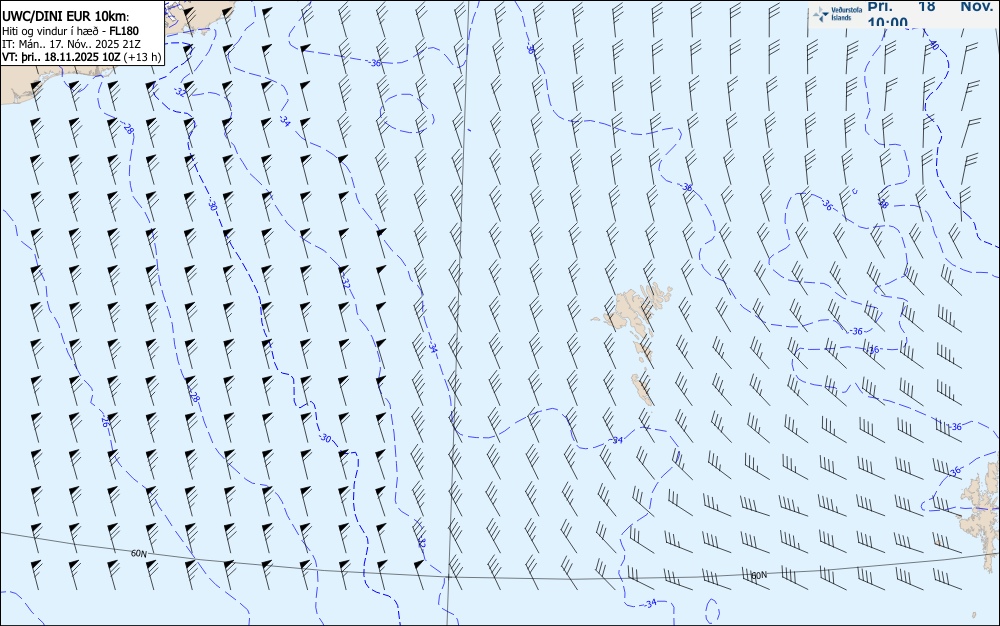This screenshot has height=626, width=1000.
Task: Click the Veðurstofa Íslands logo
Action: [837, 14]
